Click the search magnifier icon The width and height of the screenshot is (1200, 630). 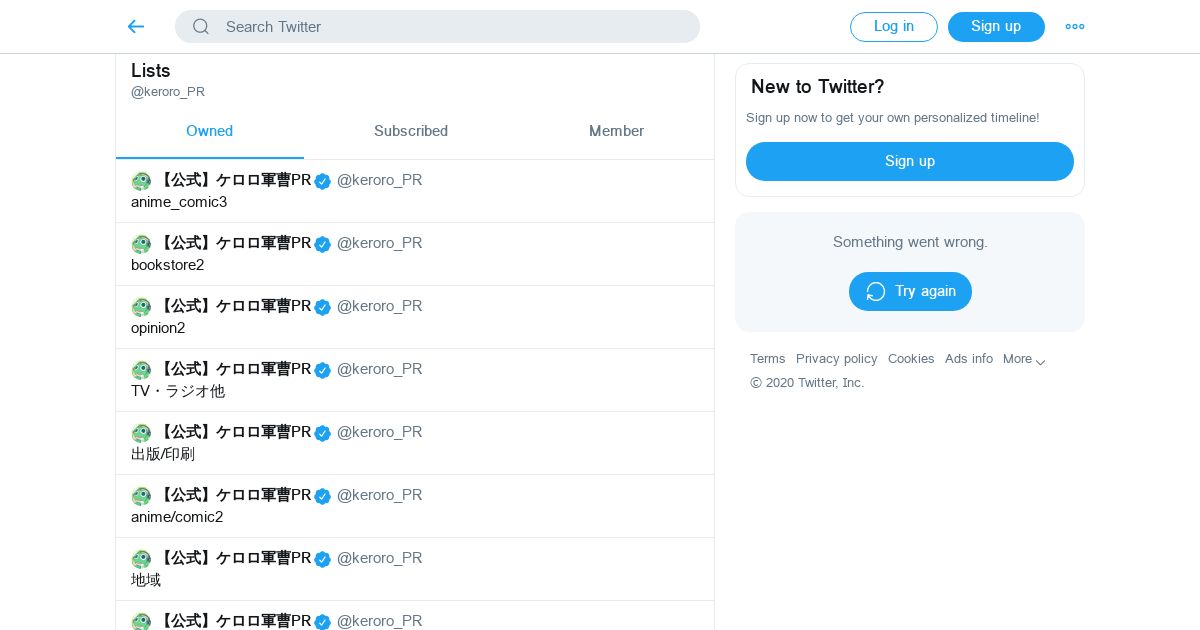(x=201, y=27)
